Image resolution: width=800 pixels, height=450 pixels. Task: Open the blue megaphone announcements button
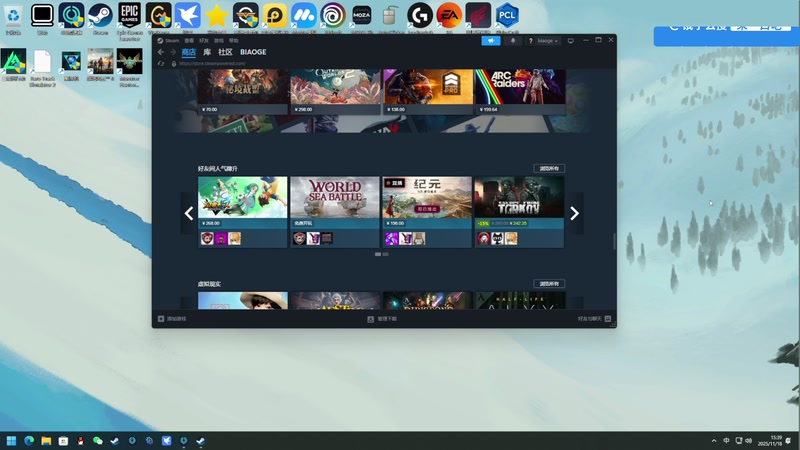491,40
